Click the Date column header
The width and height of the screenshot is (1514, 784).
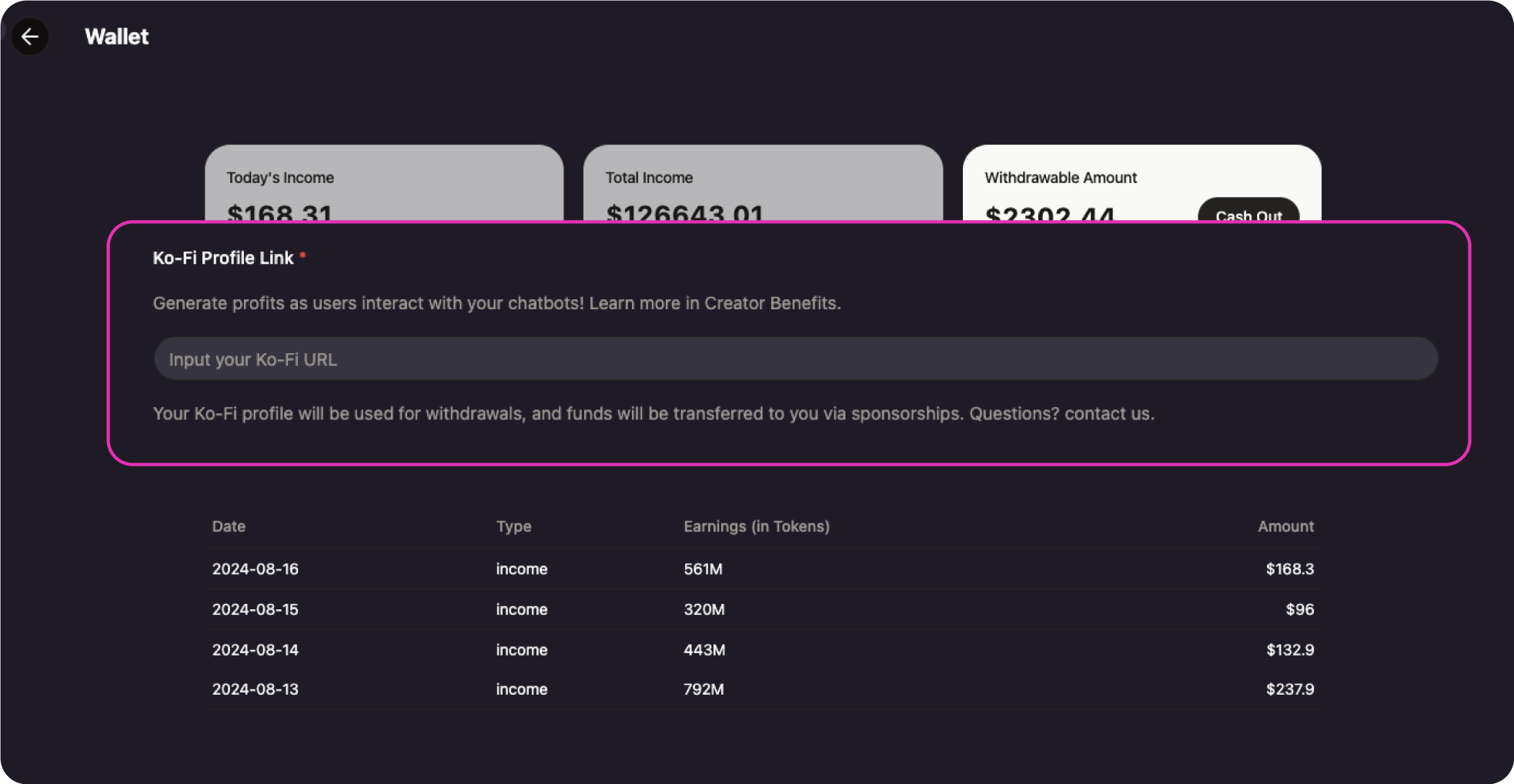click(x=229, y=526)
